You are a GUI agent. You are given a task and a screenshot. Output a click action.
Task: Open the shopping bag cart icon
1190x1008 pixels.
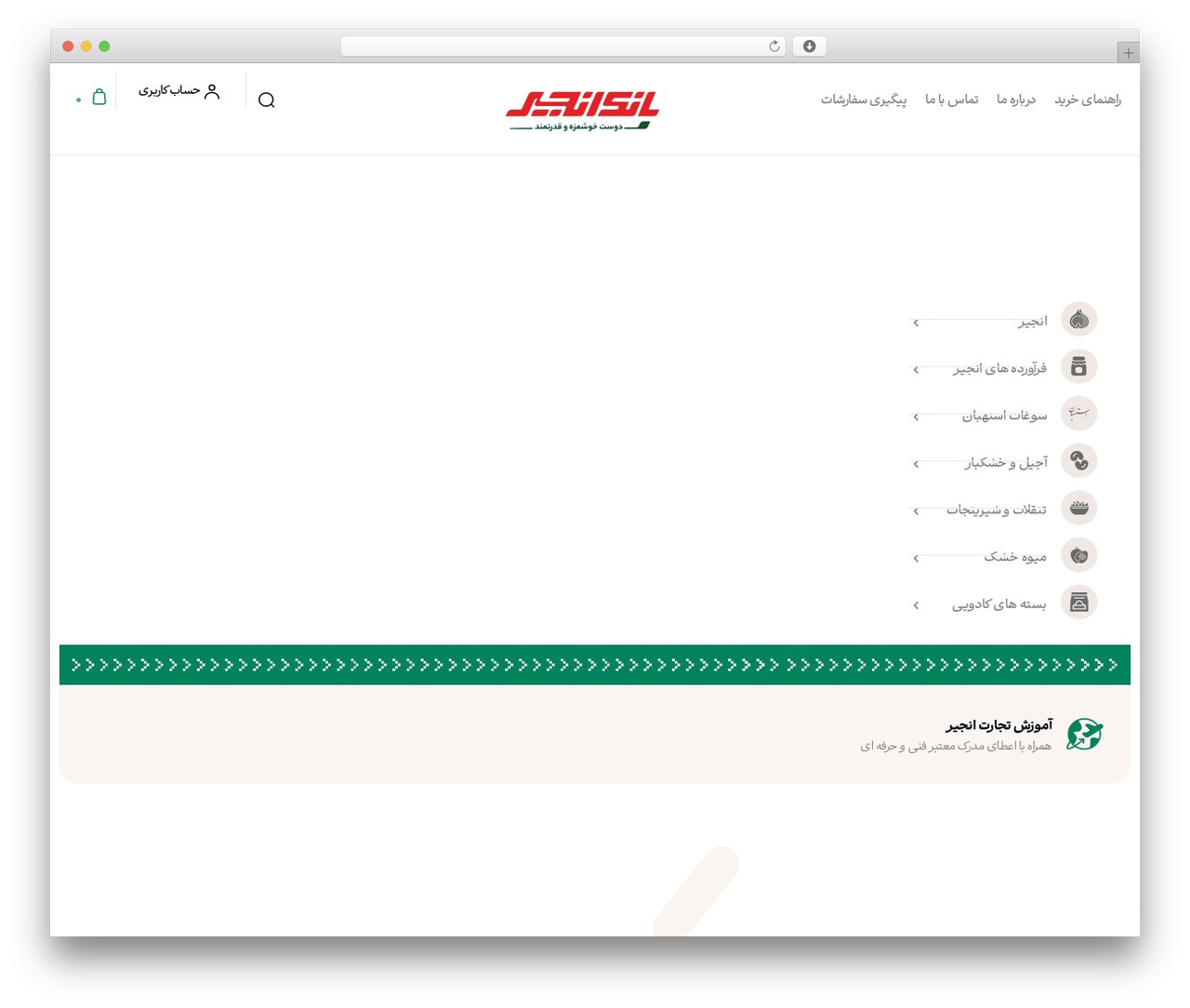[x=99, y=96]
